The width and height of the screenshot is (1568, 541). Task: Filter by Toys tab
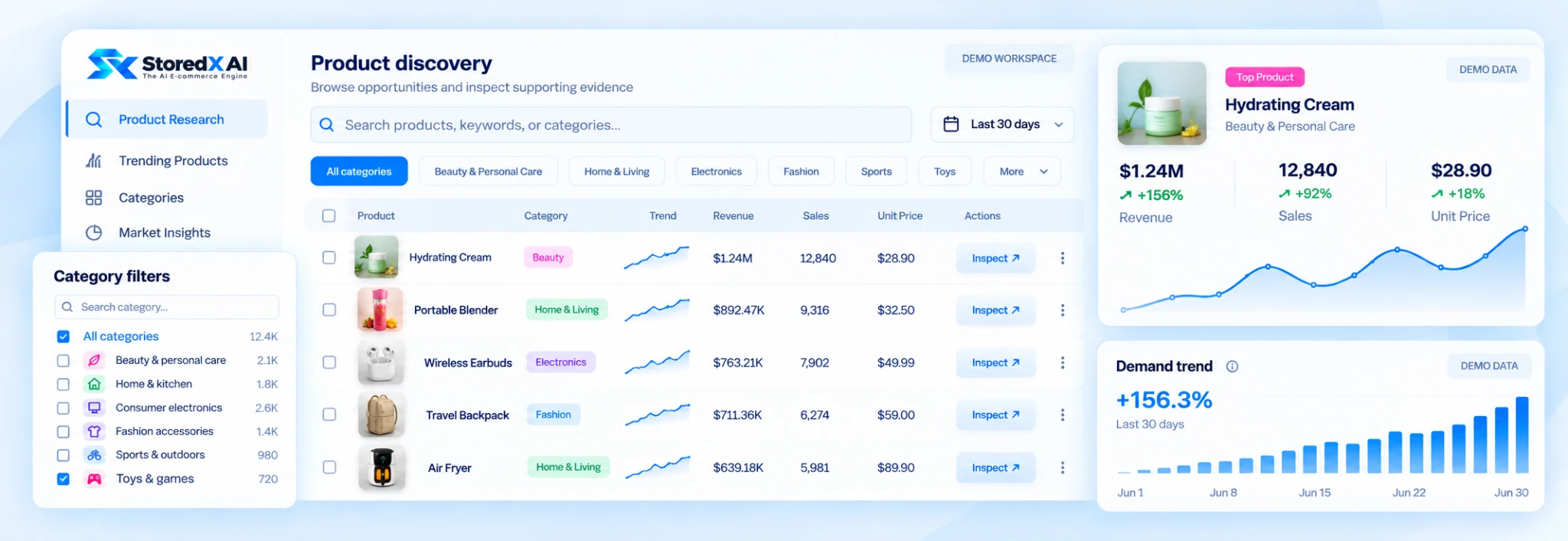click(945, 172)
